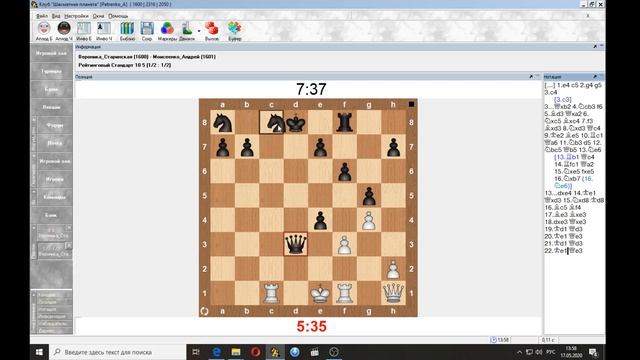The width and height of the screenshot is (640, 360).
Task: Click the Windows taskbar search field
Action: click(x=118, y=352)
